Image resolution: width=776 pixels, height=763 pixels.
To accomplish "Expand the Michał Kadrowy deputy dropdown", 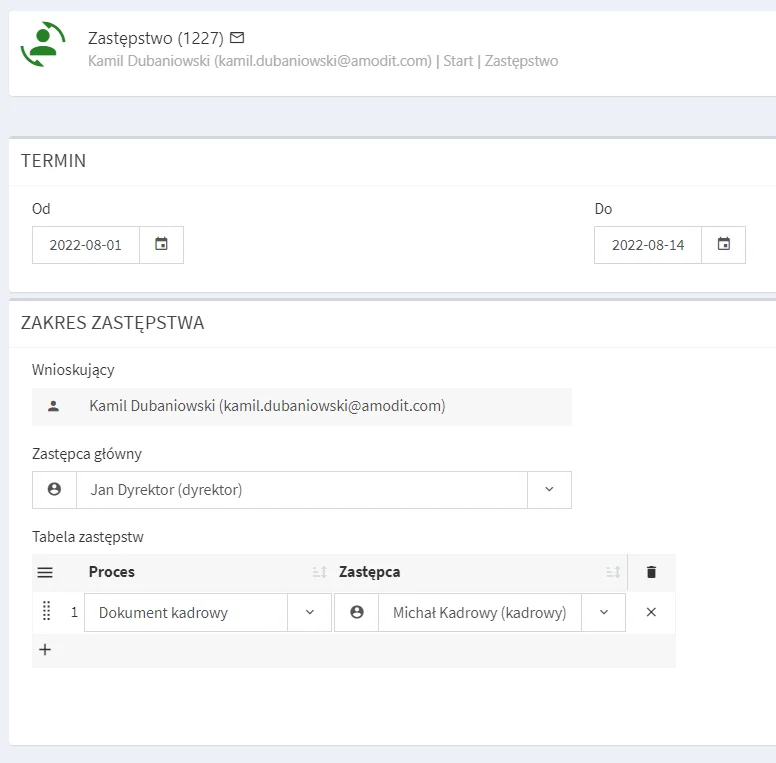I will pyautogui.click(x=604, y=612).
